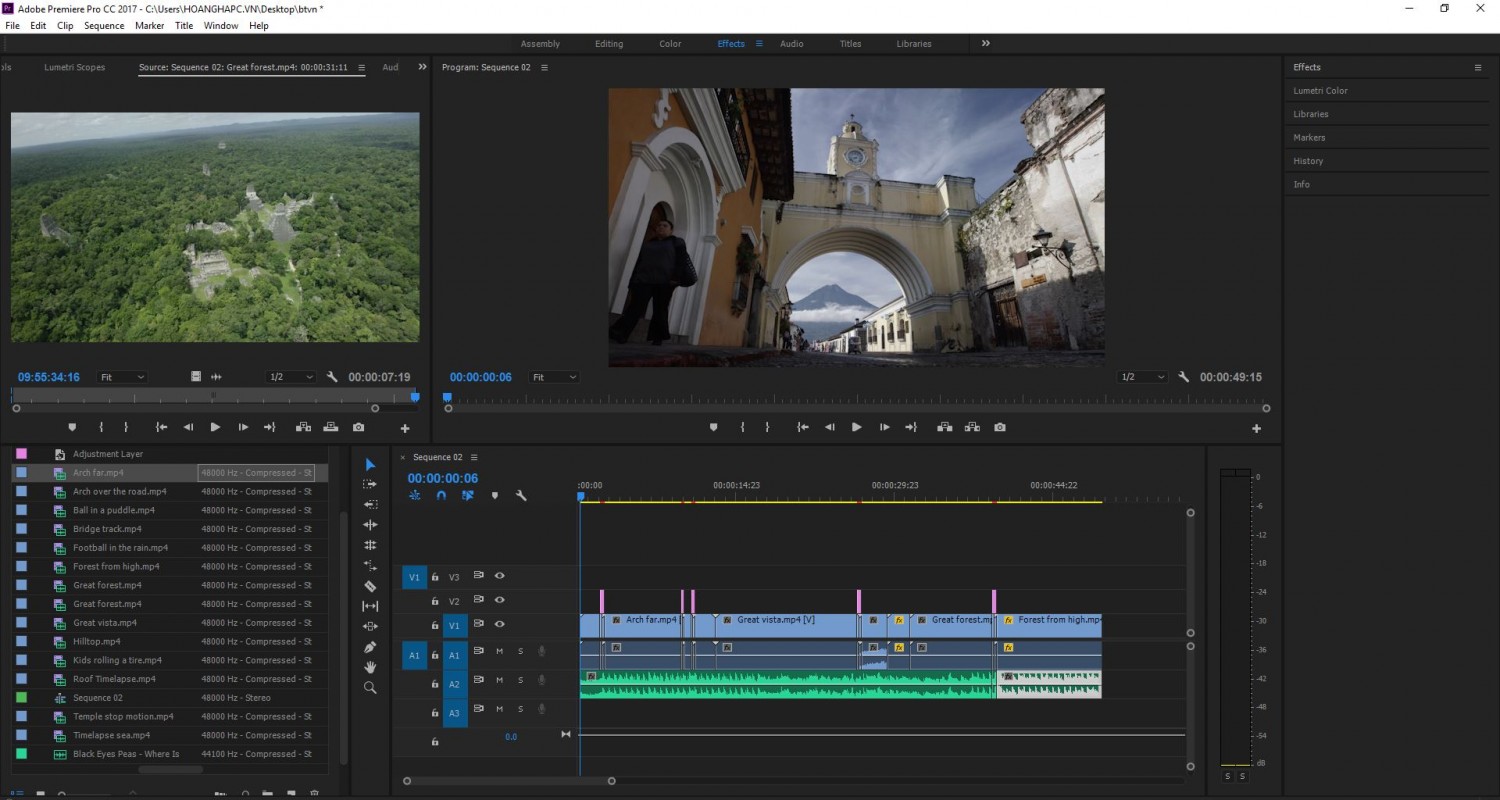Click Overwrite button in Source monitor
Image resolution: width=1500 pixels, height=800 pixels.
tap(331, 427)
